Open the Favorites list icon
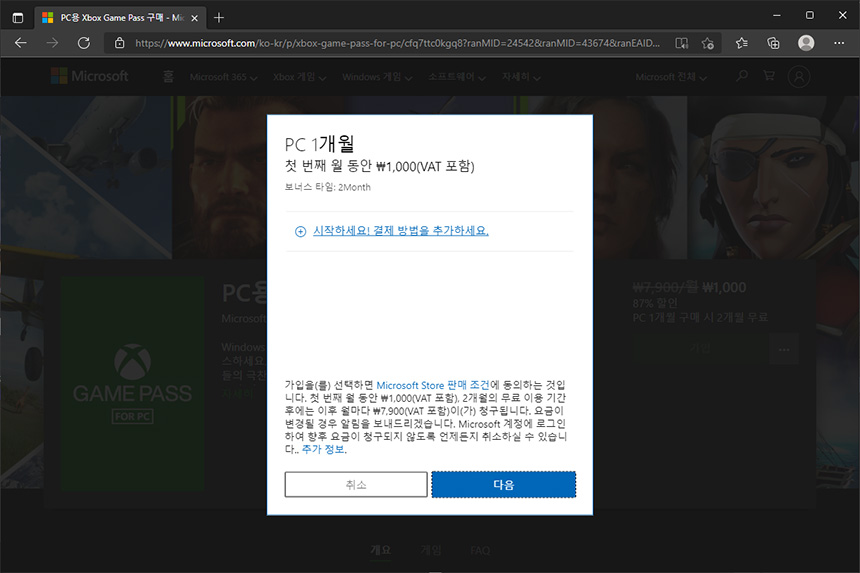 pyautogui.click(x=742, y=43)
